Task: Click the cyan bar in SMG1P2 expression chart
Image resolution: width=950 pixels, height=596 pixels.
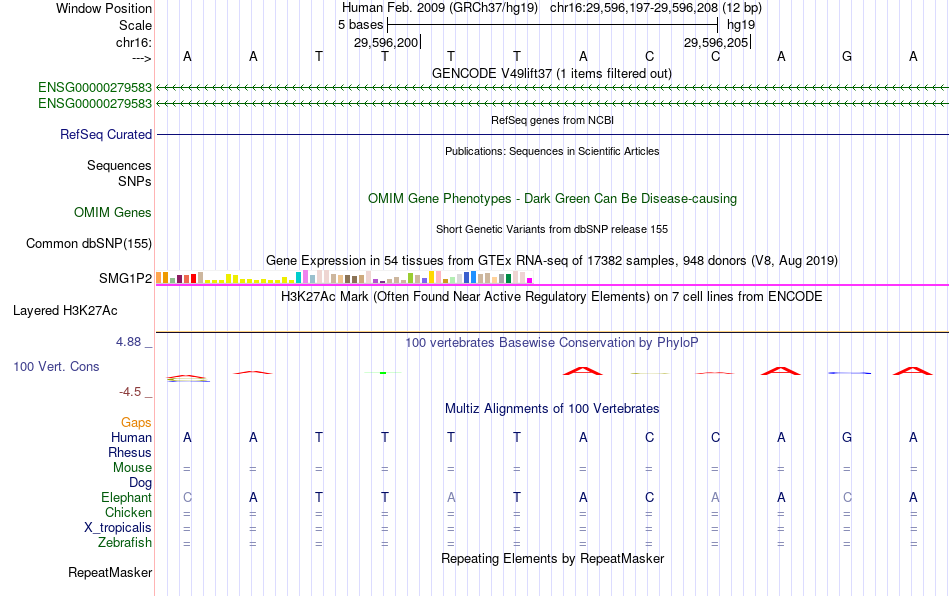Action: click(x=298, y=277)
